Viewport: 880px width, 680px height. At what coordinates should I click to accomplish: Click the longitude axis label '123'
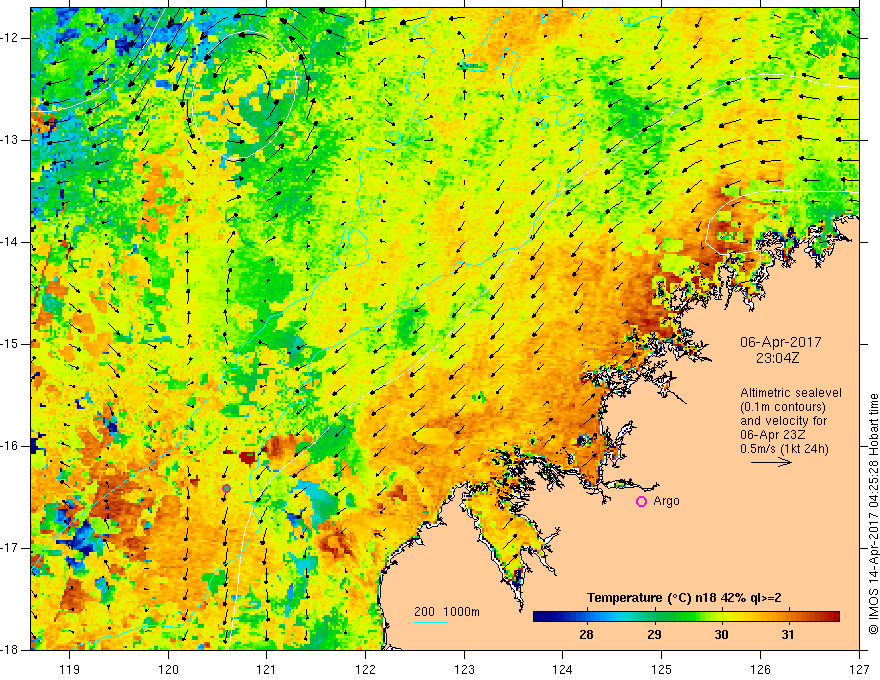point(464,669)
